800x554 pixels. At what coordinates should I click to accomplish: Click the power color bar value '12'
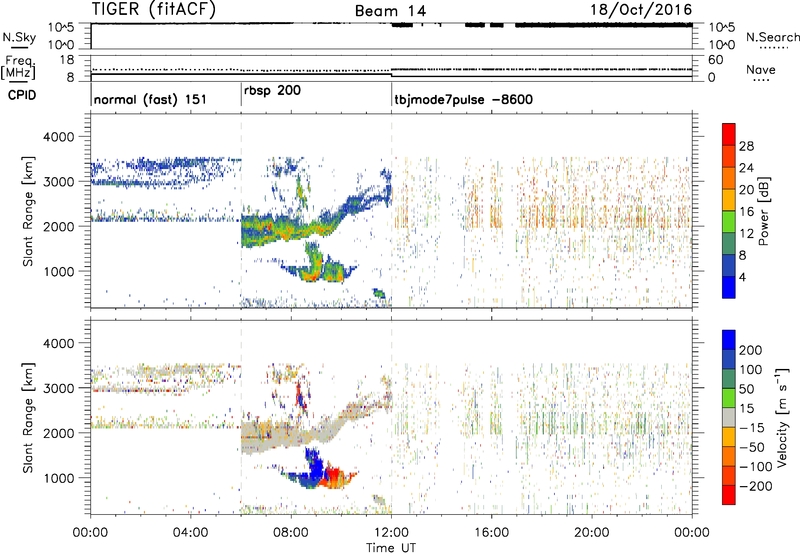tap(746, 234)
